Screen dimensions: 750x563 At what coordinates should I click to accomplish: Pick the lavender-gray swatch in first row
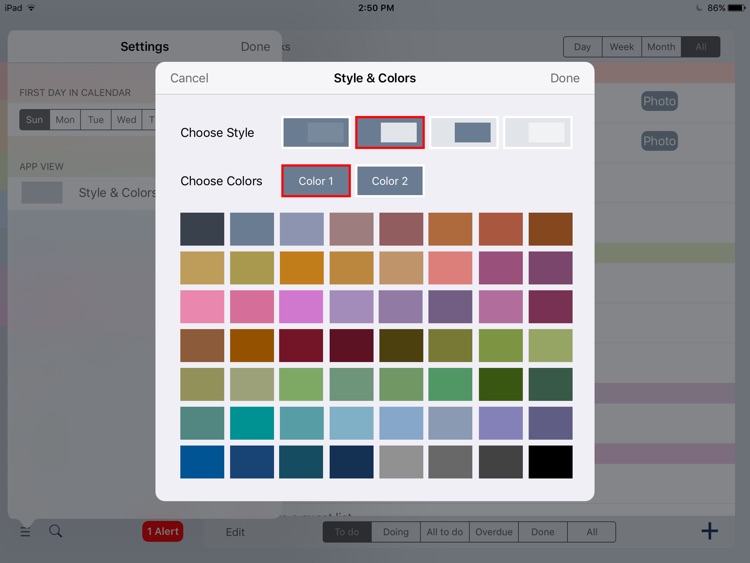coord(301,229)
